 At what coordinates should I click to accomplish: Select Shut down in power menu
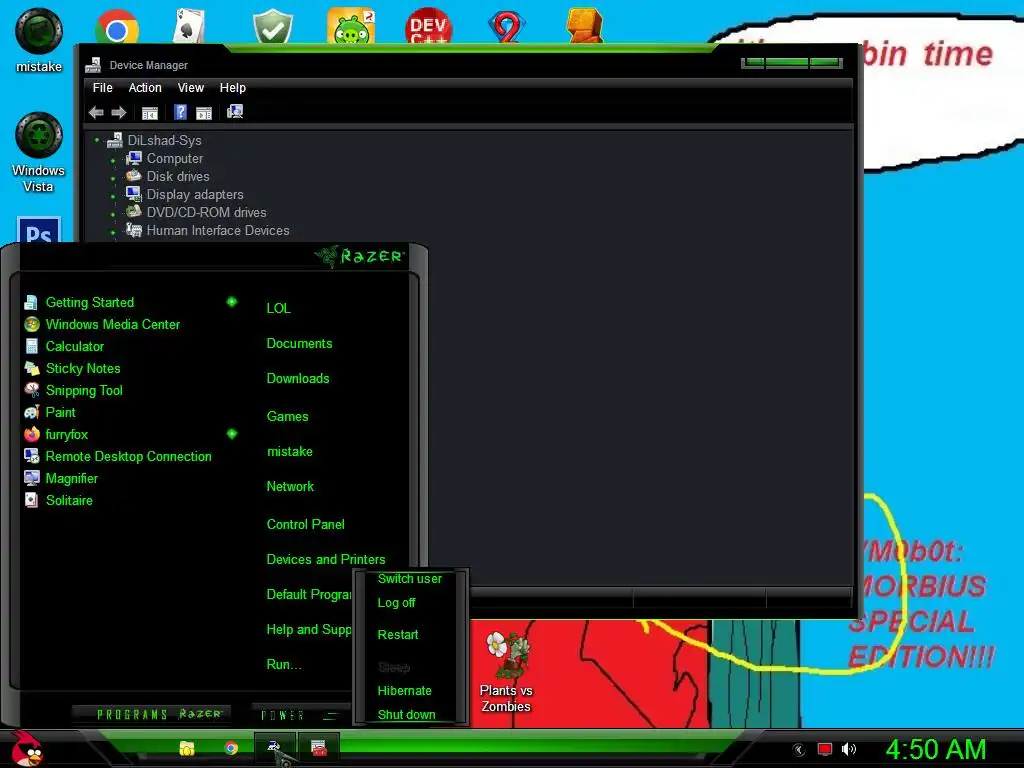[406, 714]
